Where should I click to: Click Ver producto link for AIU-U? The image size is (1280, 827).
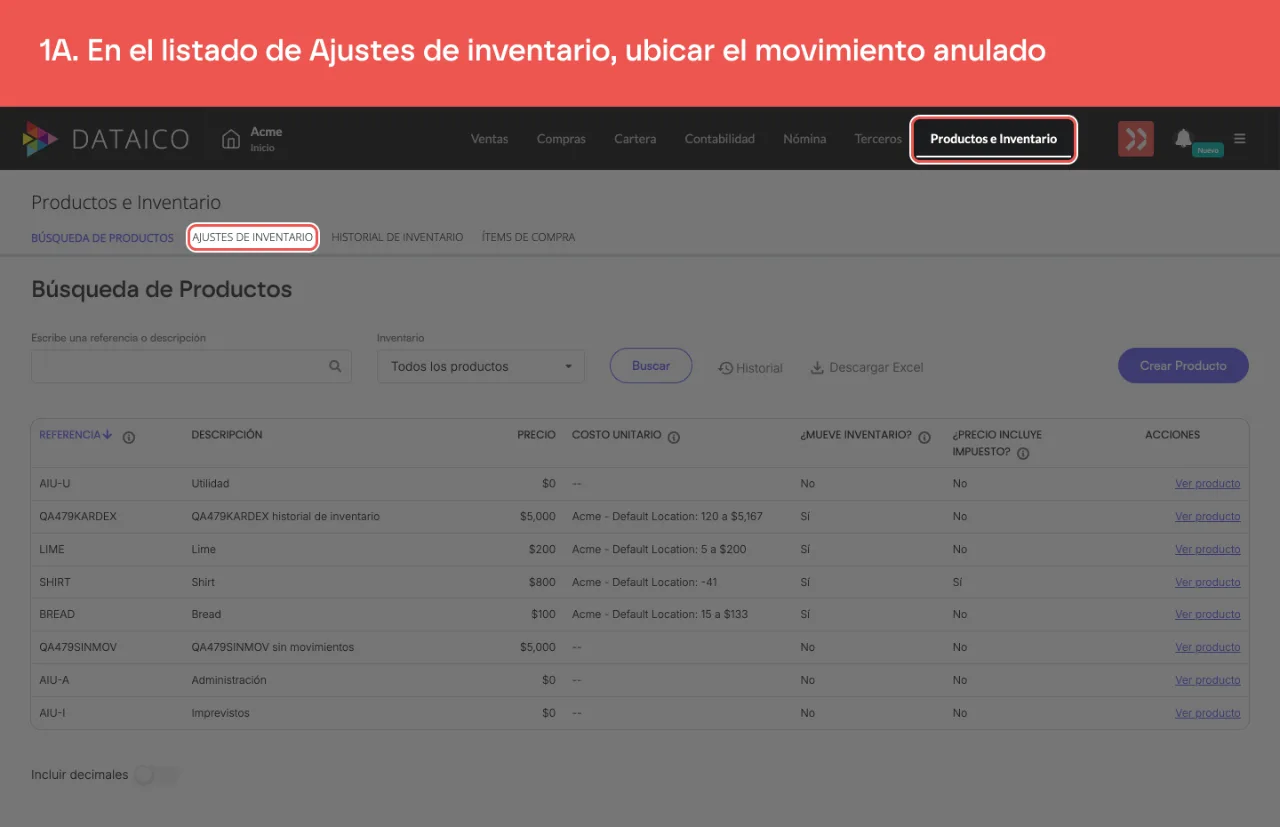[1207, 484]
